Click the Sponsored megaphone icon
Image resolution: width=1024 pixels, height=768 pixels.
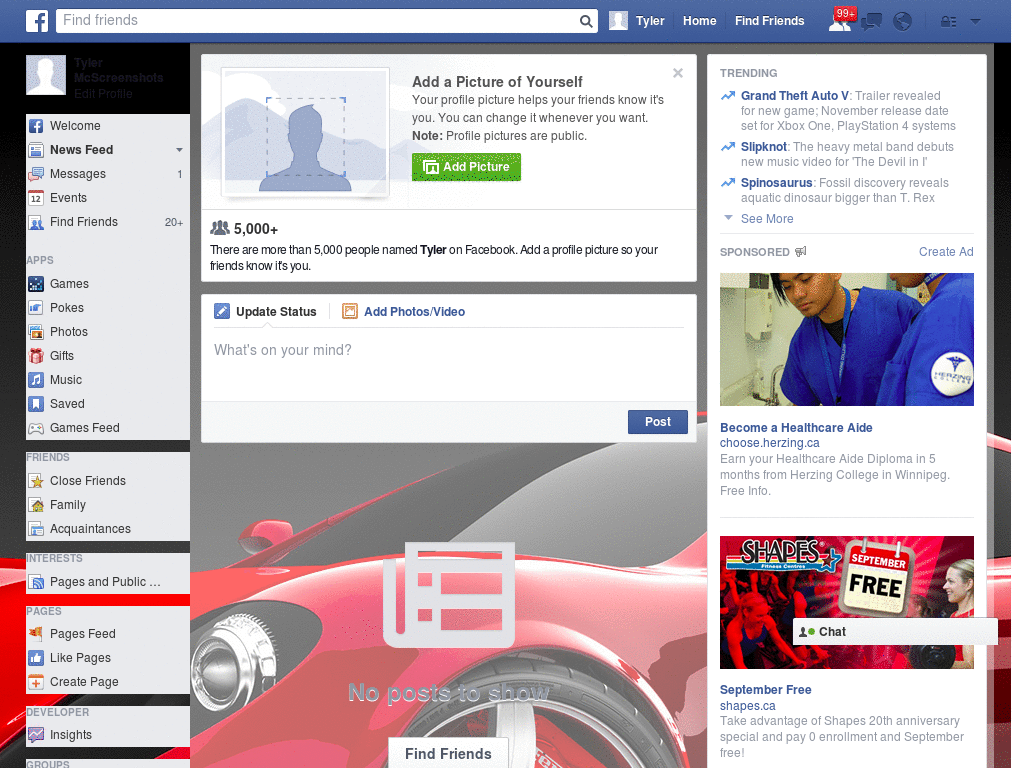(801, 251)
